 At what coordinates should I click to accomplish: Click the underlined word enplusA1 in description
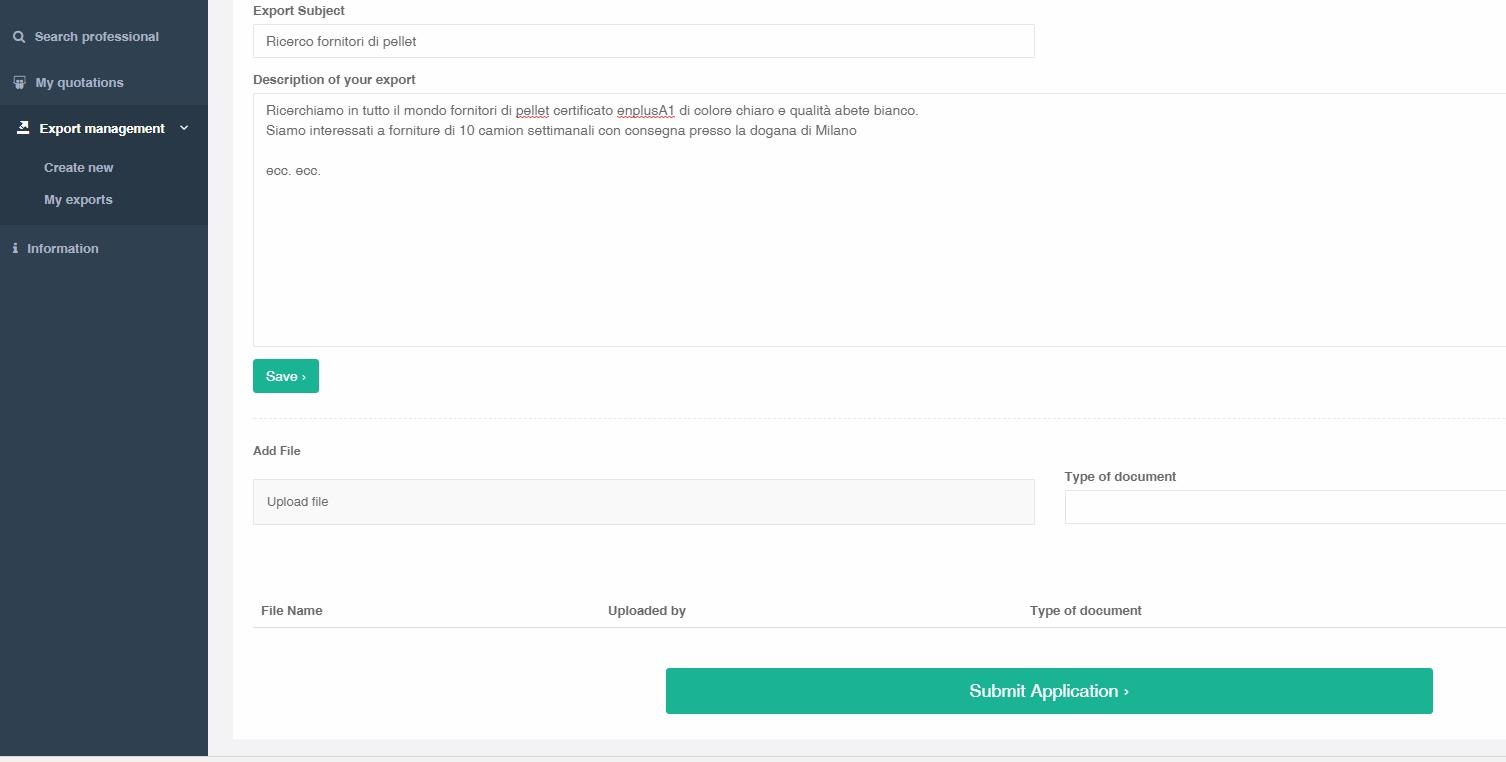(646, 110)
